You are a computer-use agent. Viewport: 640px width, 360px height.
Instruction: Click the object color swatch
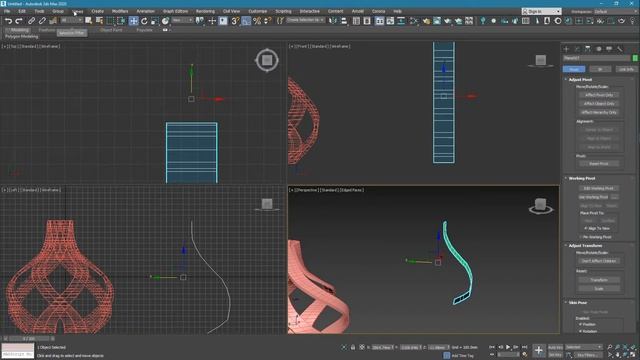pos(635,58)
